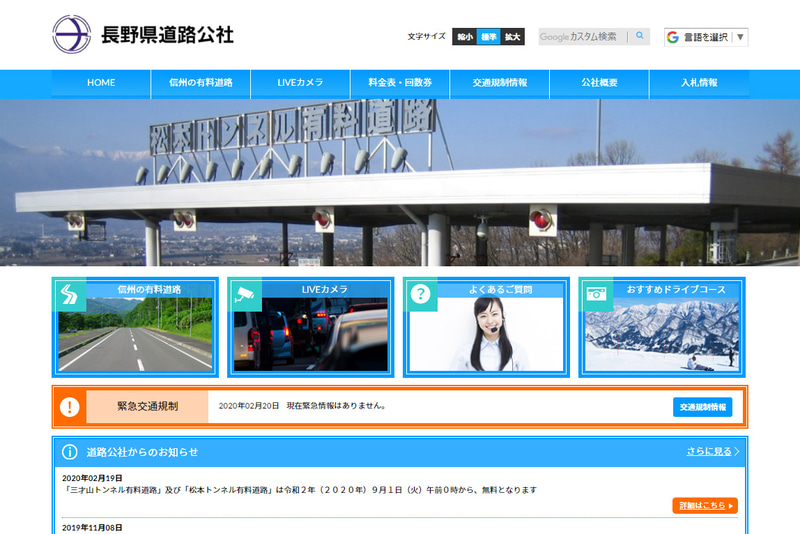Set text size to 縮小
Screen dimensions: 800x534
pos(464,37)
